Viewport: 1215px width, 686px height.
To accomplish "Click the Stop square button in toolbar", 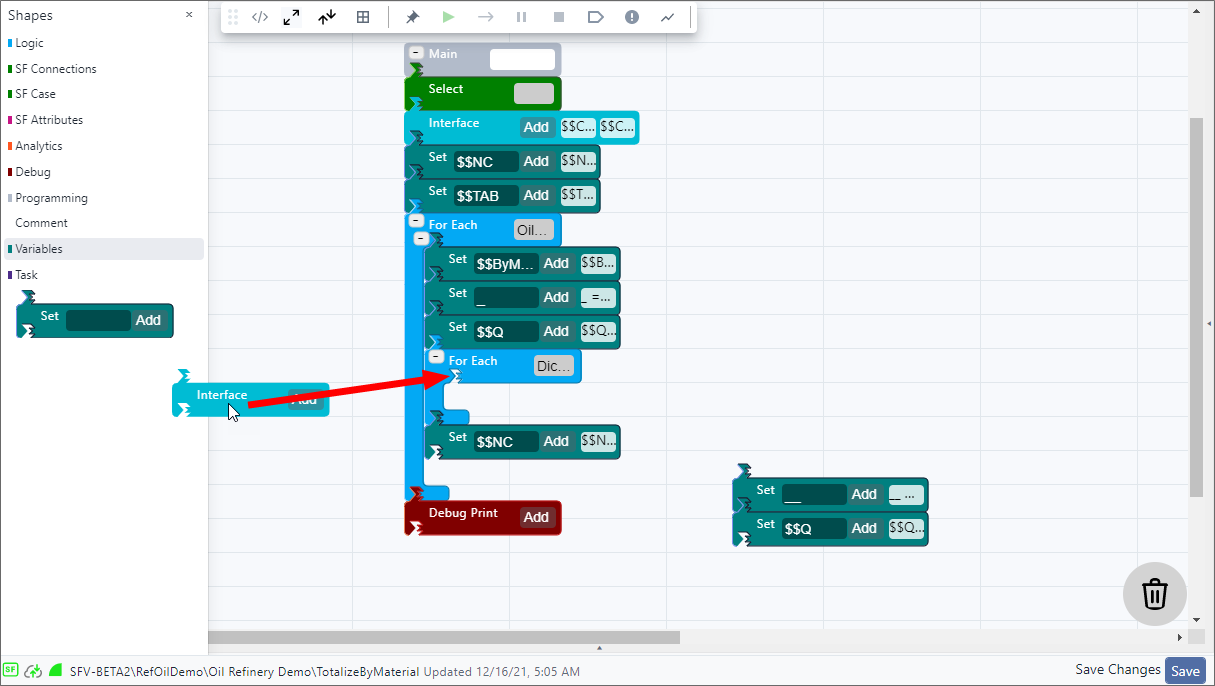I will point(559,17).
